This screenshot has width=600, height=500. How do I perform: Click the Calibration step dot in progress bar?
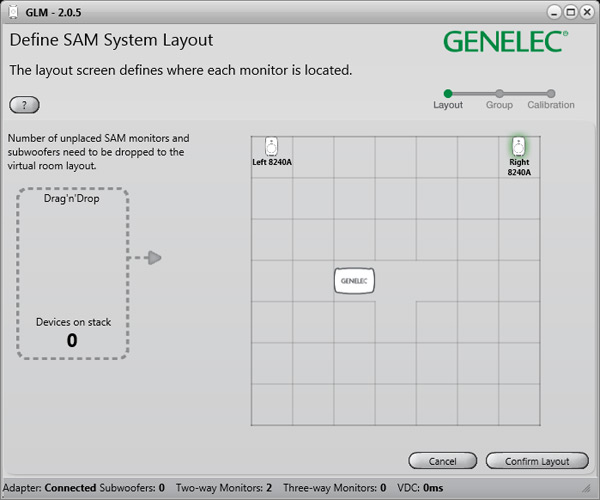pos(551,93)
